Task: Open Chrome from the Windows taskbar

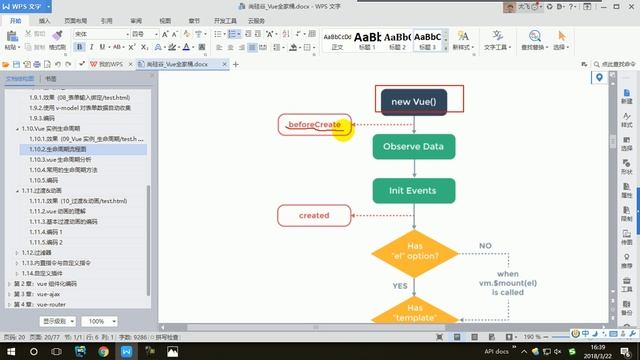Action: (x=103, y=351)
